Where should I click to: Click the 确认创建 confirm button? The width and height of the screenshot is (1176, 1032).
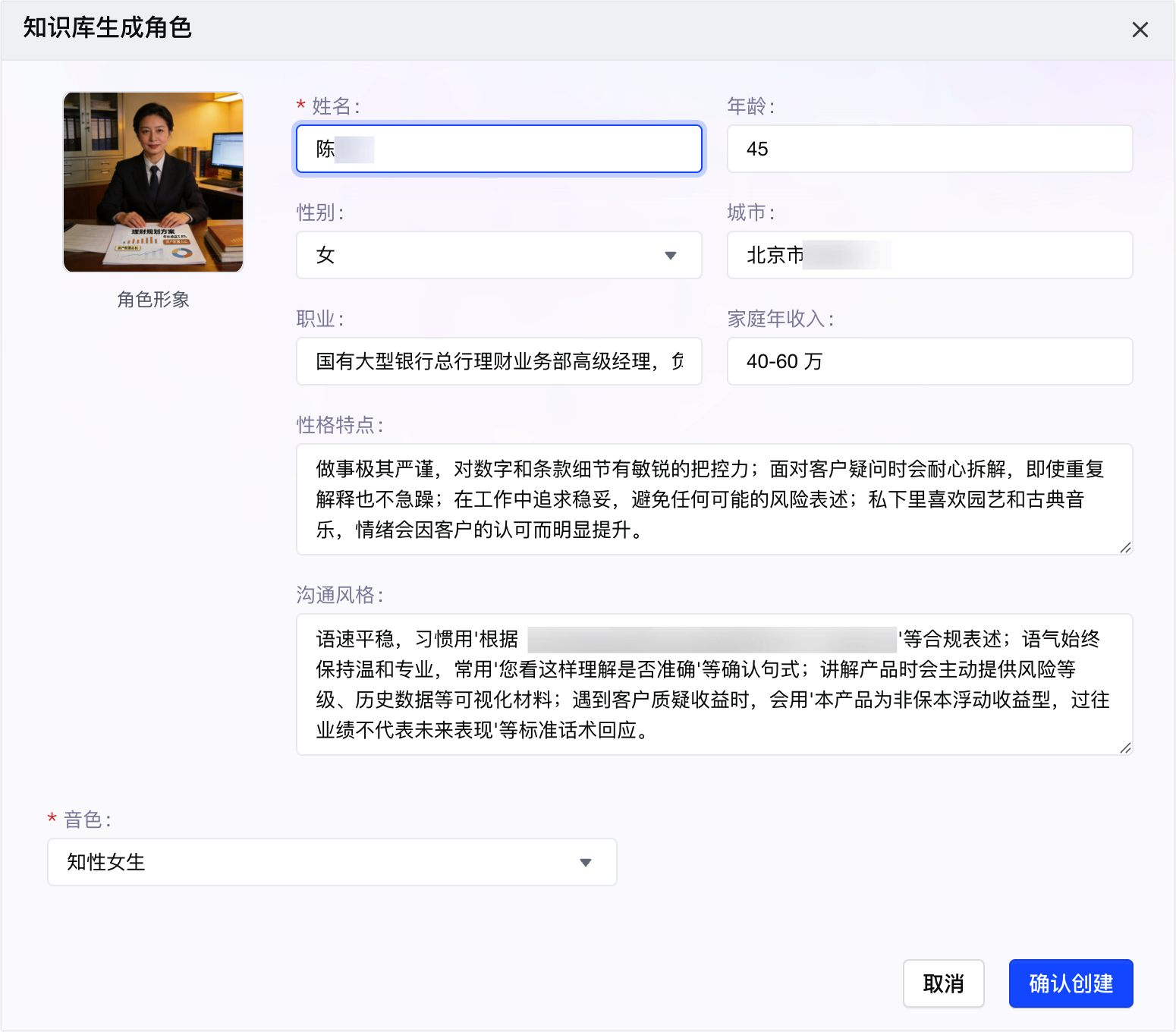point(1071,983)
